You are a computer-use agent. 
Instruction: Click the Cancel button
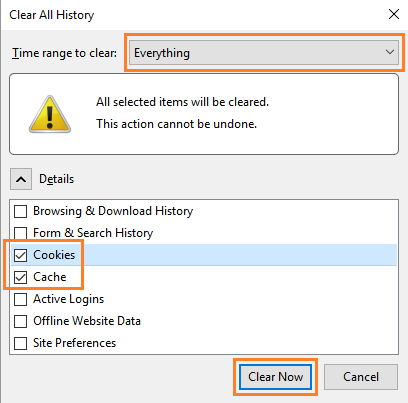[361, 377]
